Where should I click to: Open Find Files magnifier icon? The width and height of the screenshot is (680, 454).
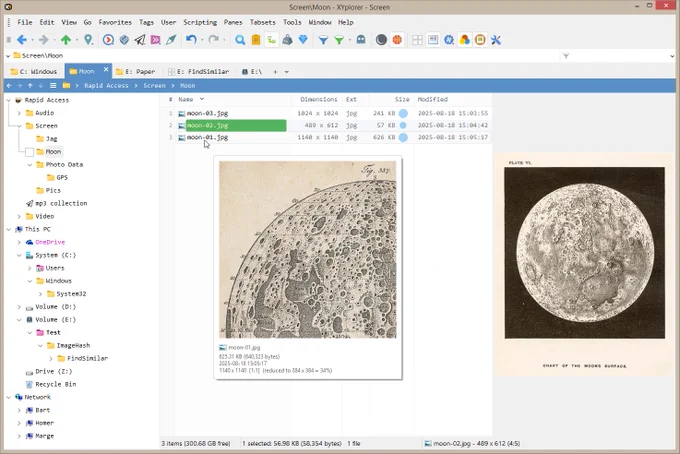pos(240,40)
